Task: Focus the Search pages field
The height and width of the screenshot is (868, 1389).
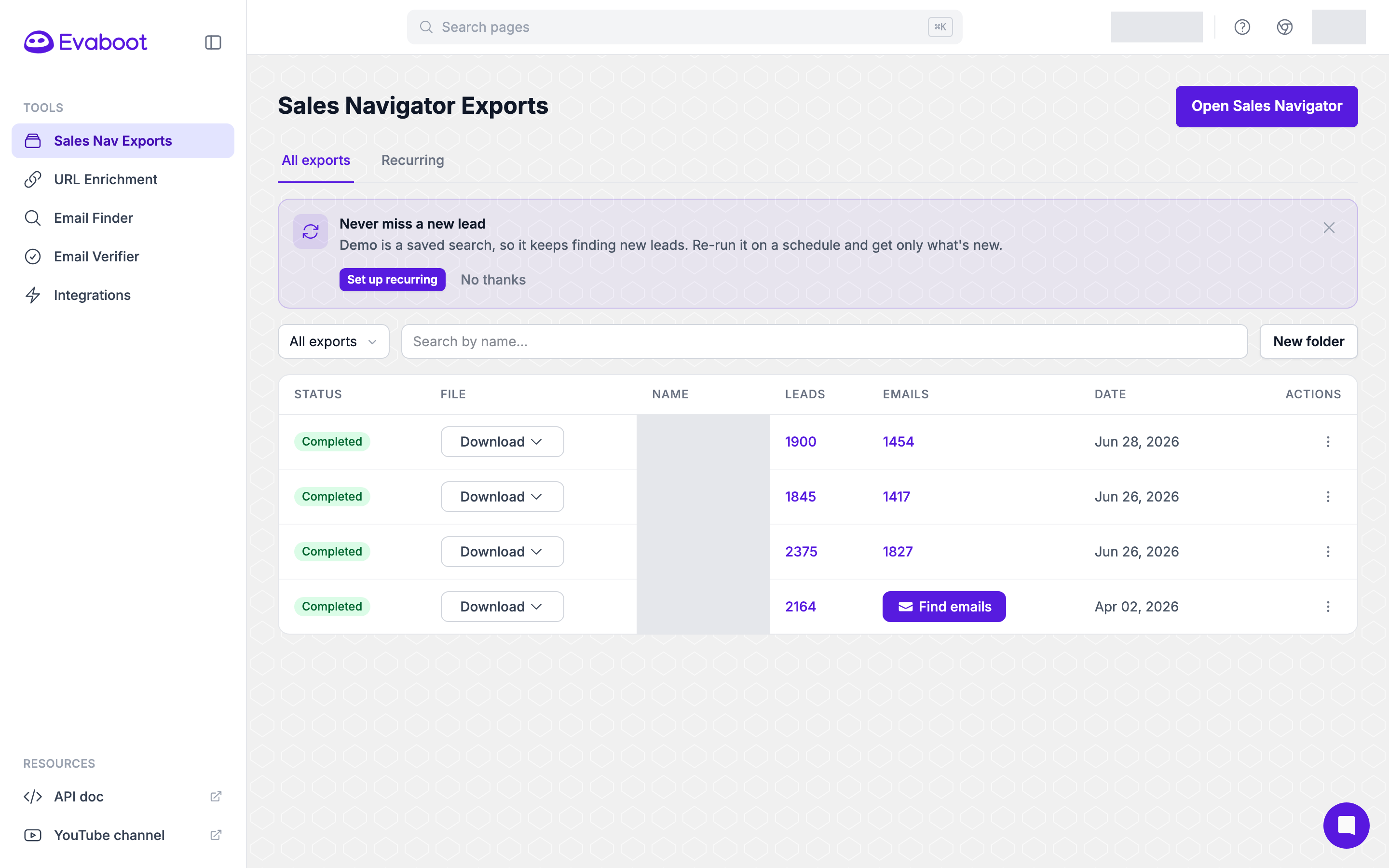Action: pyautogui.click(x=684, y=27)
